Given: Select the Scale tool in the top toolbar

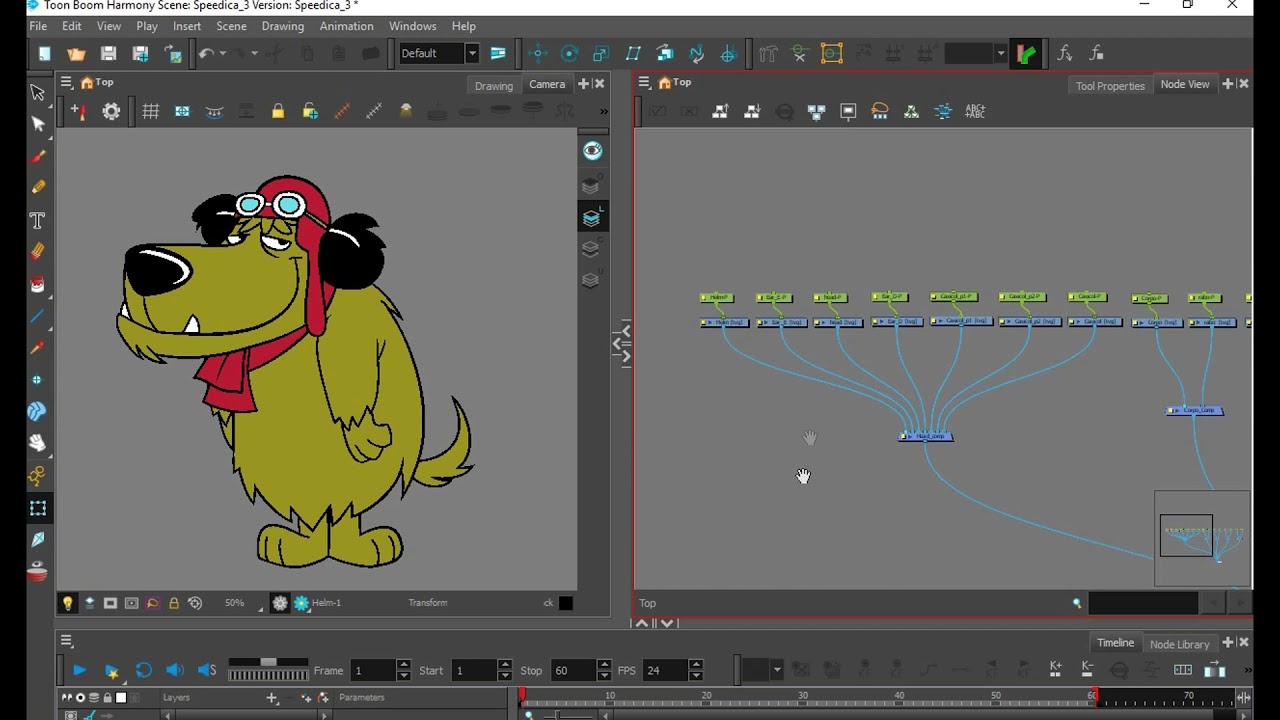Looking at the screenshot, I should pos(601,54).
